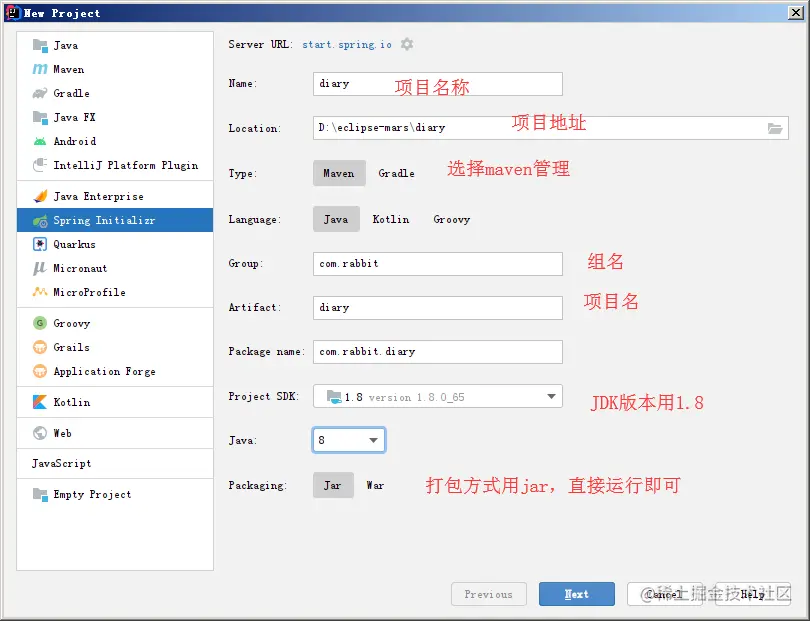The width and height of the screenshot is (810, 621).
Task: Select the Spring Initializr leaf icon
Action: [x=40, y=221]
